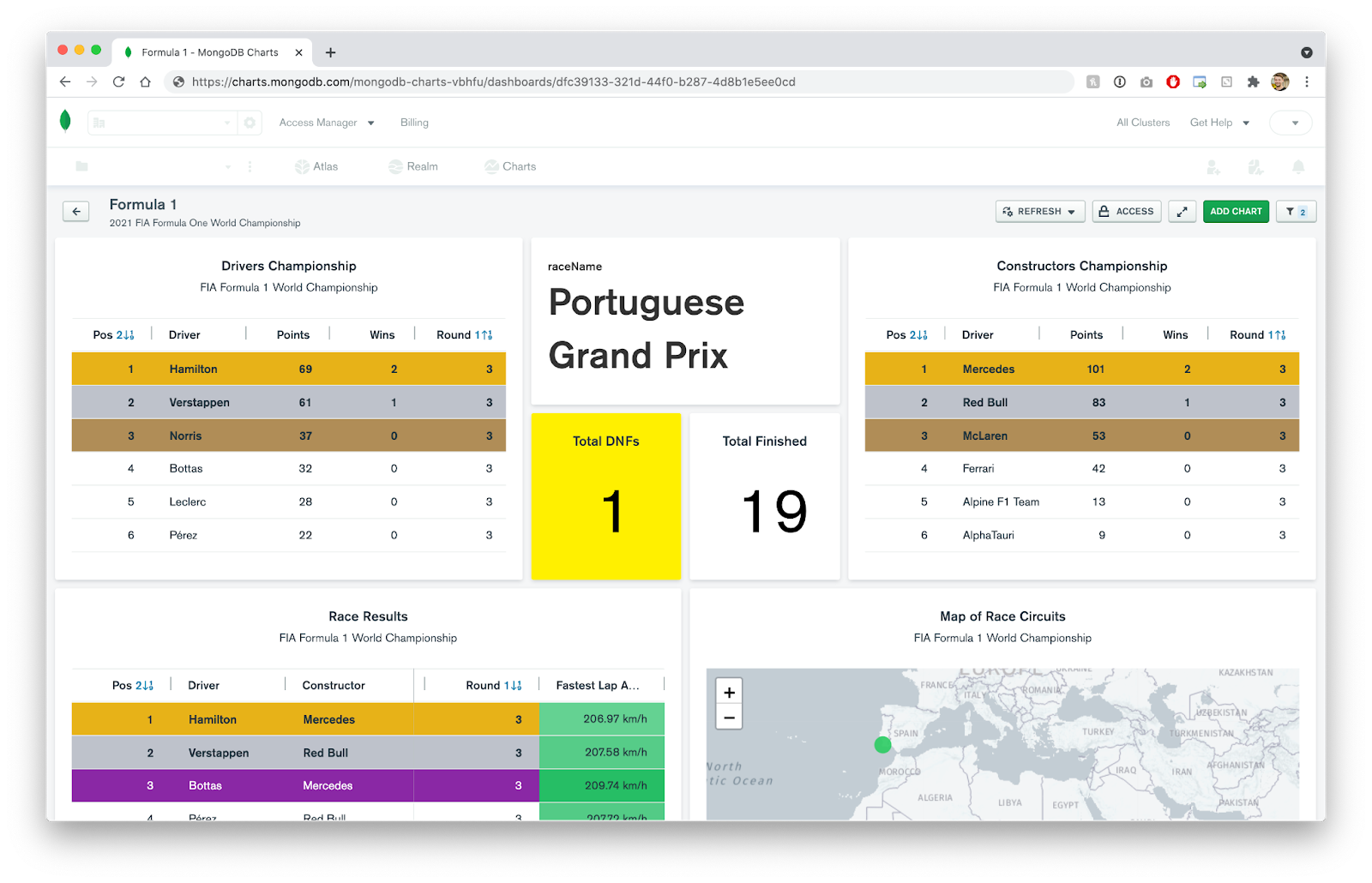The image size is (1372, 883).
Task: Click the gray 'h' extension icon
Action: tap(1092, 81)
